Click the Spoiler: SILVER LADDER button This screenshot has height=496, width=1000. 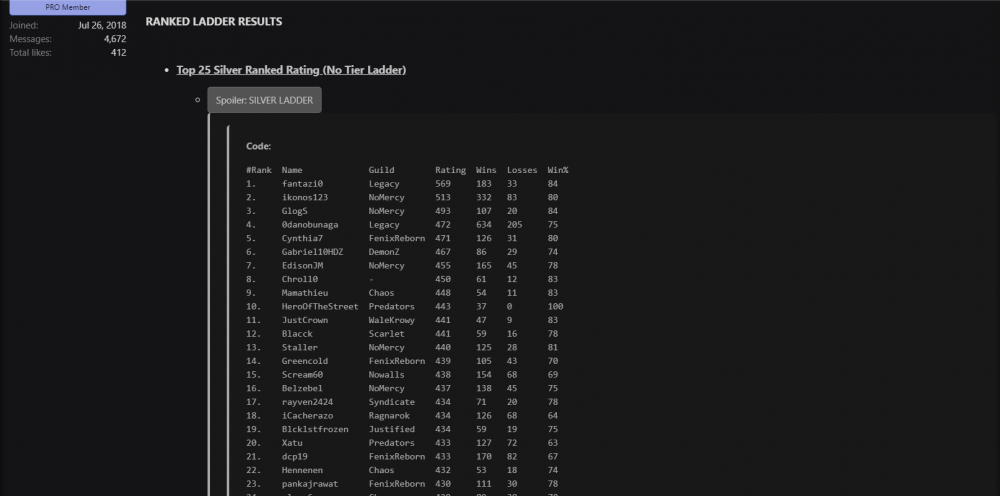(x=264, y=100)
